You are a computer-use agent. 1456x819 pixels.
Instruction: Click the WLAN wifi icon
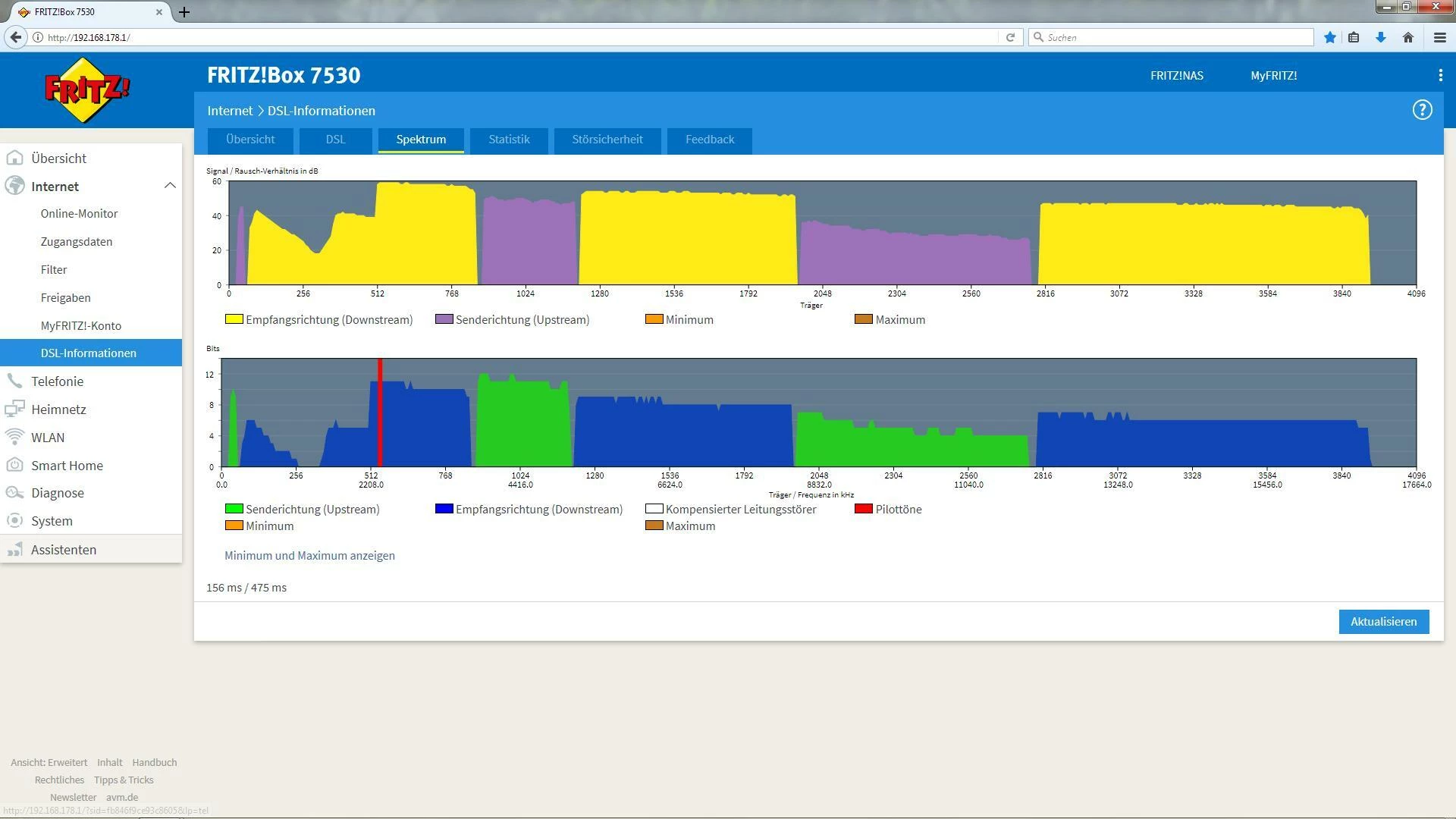pyautogui.click(x=14, y=438)
